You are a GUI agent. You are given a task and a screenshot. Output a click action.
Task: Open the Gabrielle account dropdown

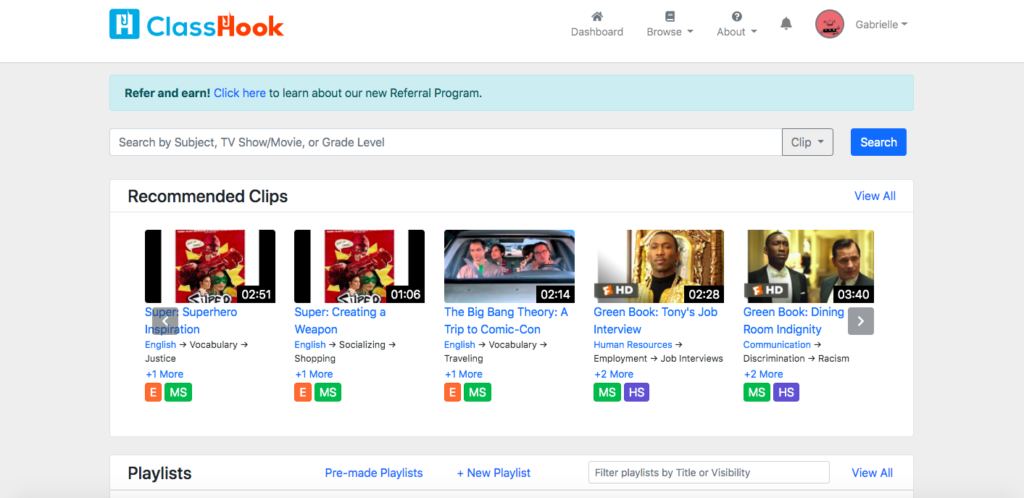[882, 24]
